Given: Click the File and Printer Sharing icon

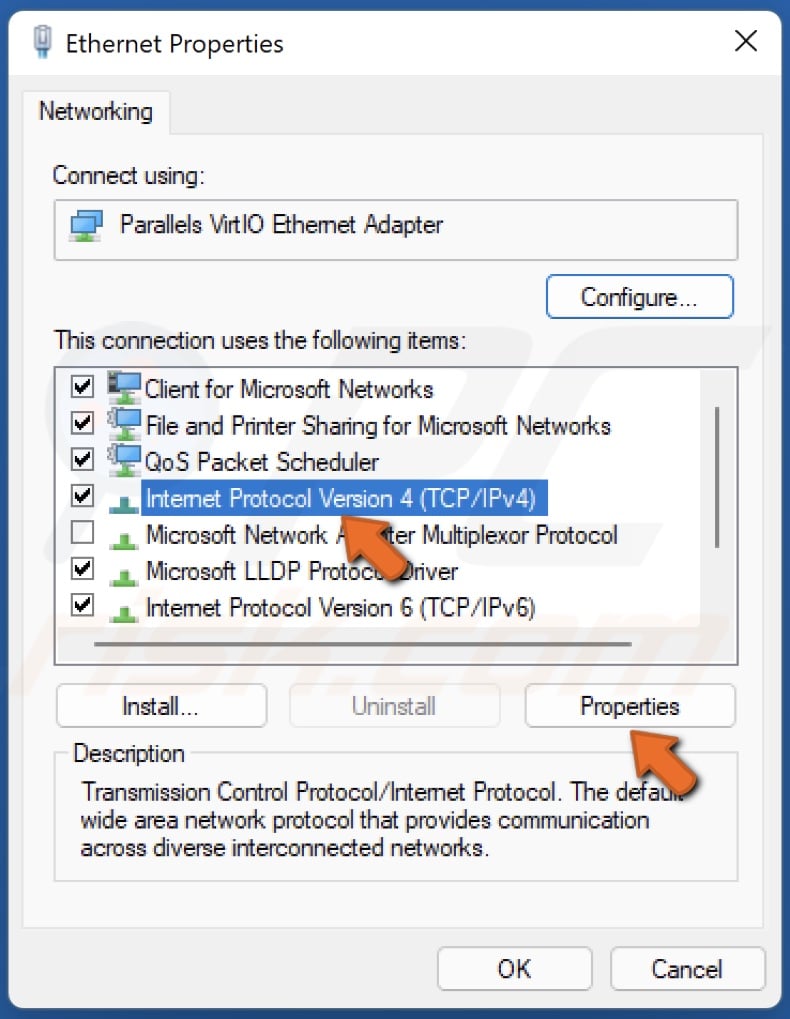Looking at the screenshot, I should click(x=126, y=424).
